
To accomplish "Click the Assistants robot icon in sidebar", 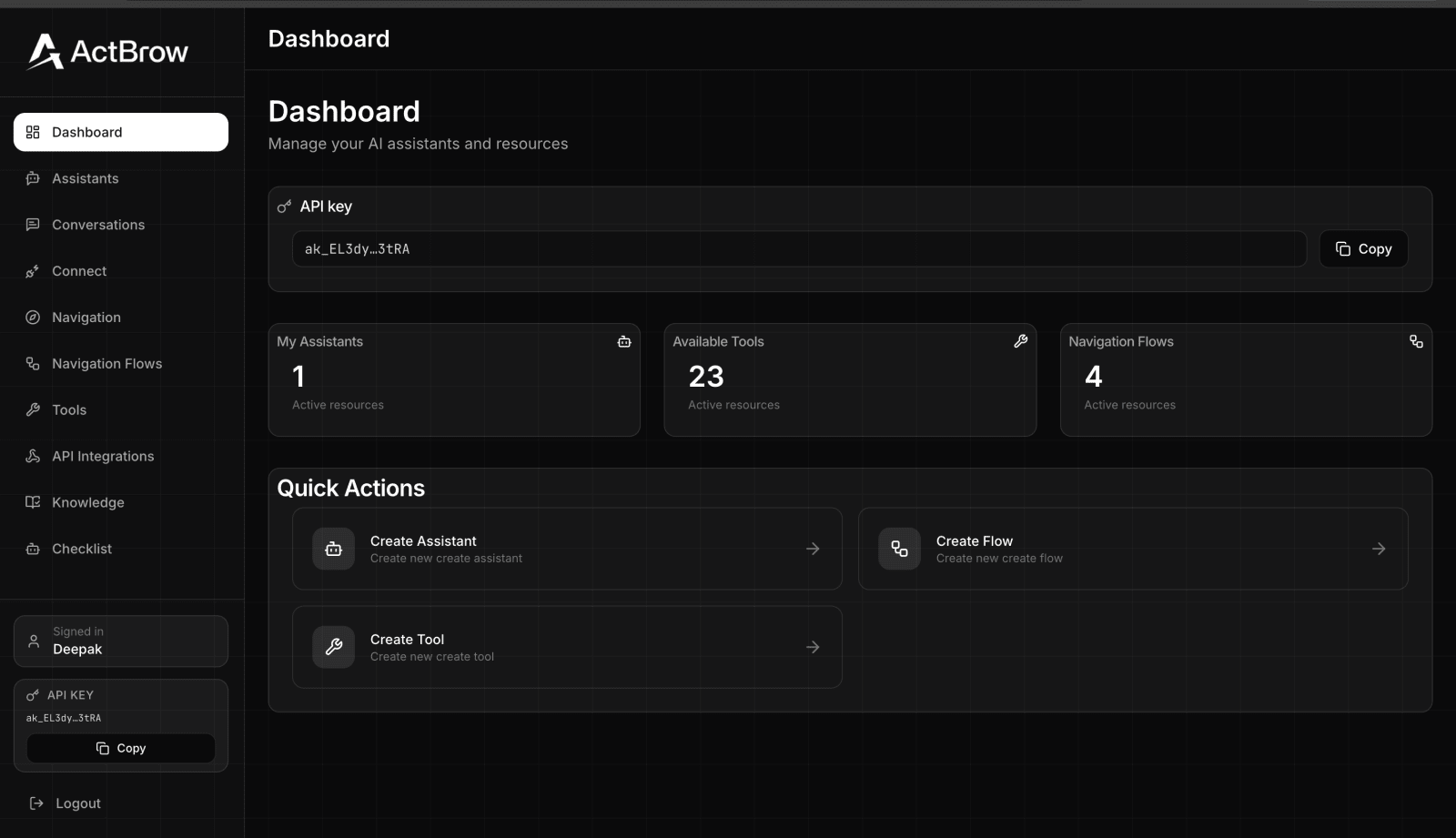I will coord(33,178).
